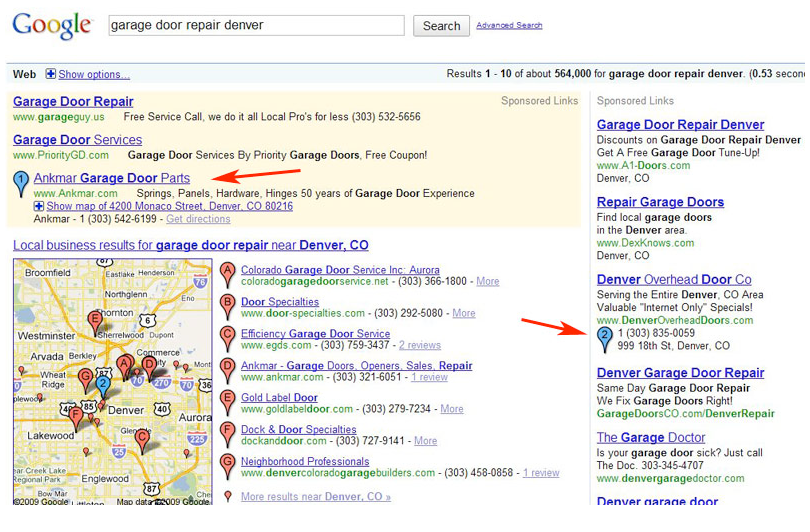Open Garage Door Services sponsored ad

(77, 139)
